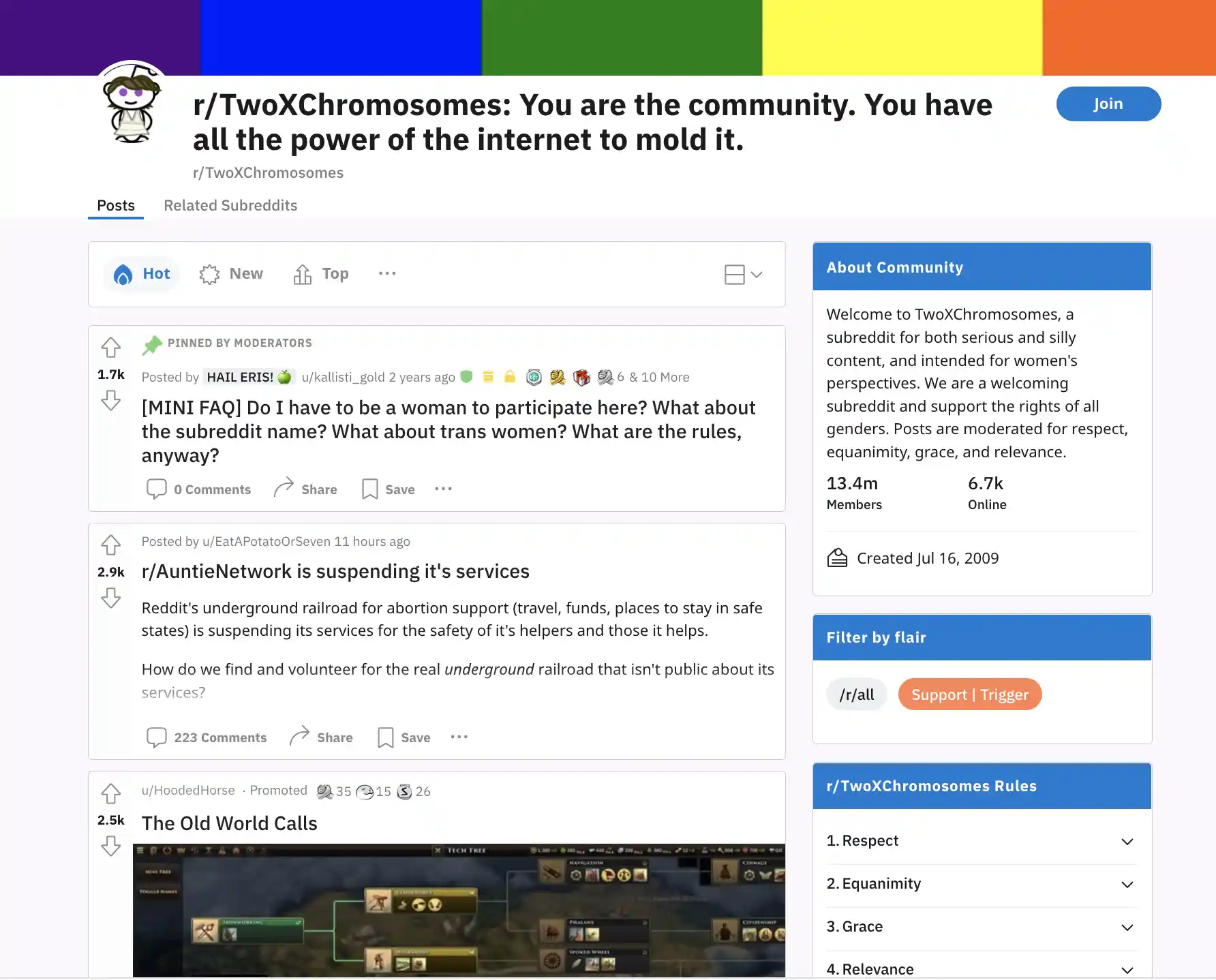Screen dimensions: 1216x980
Task: Click the 6.7k Online count
Action: tap(987, 493)
